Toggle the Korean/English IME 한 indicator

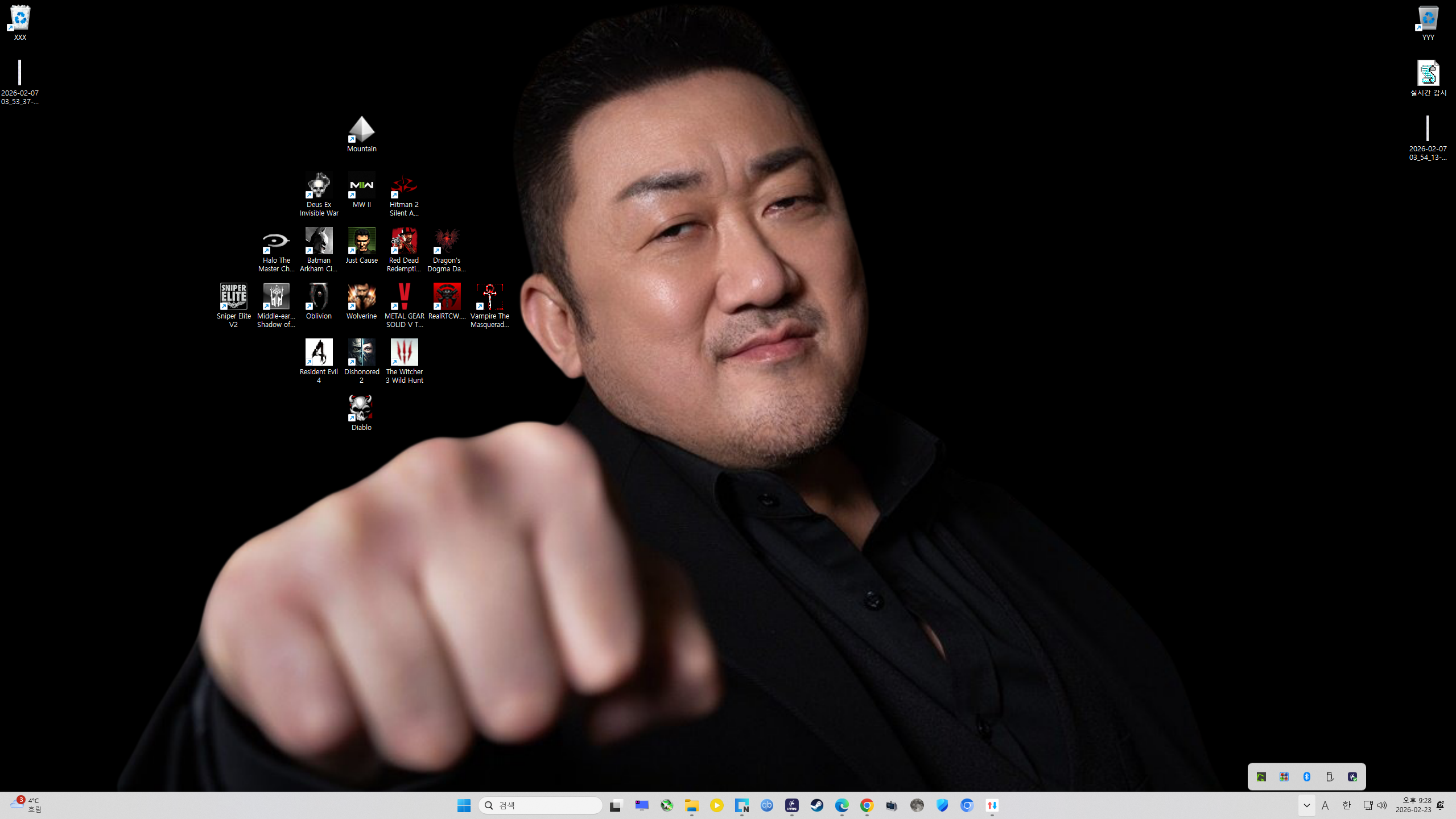point(1346,805)
